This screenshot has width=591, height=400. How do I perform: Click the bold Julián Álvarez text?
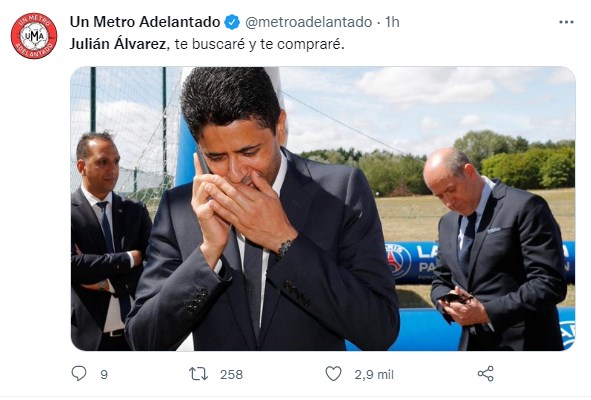118,44
